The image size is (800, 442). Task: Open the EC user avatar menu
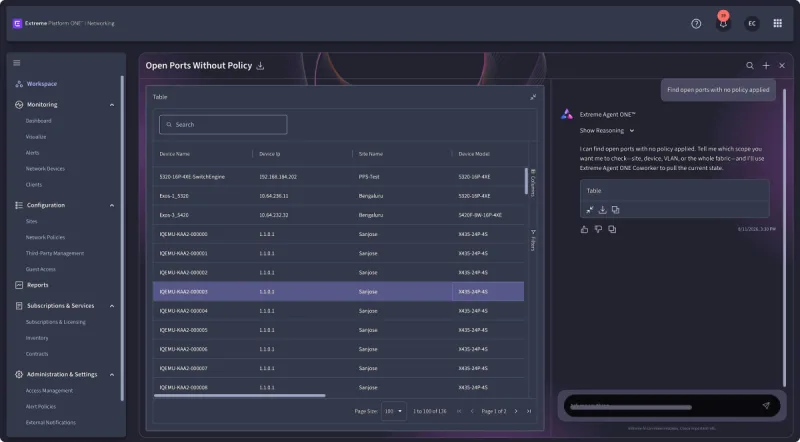tap(752, 23)
